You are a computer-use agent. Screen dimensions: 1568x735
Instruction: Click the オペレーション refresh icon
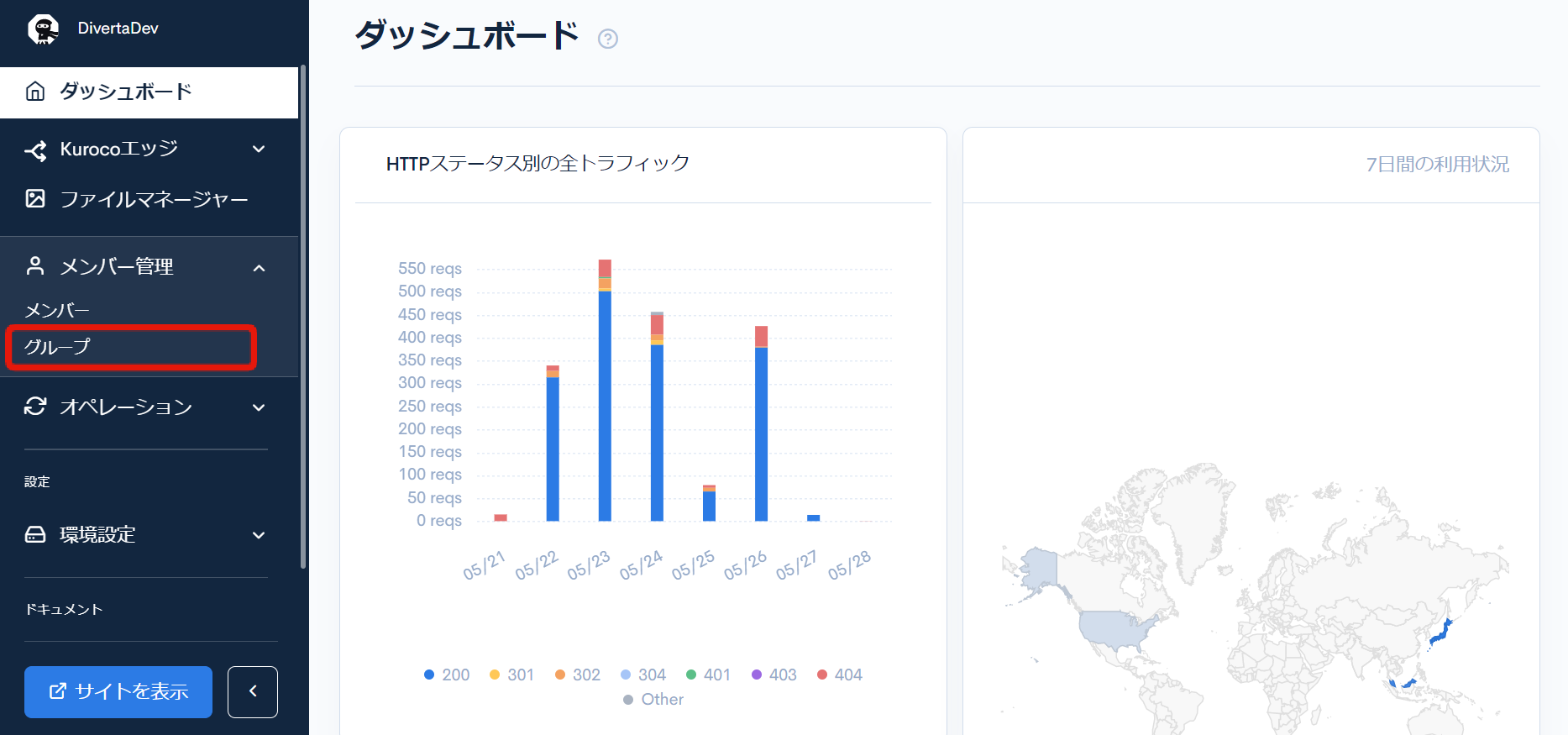click(x=35, y=407)
